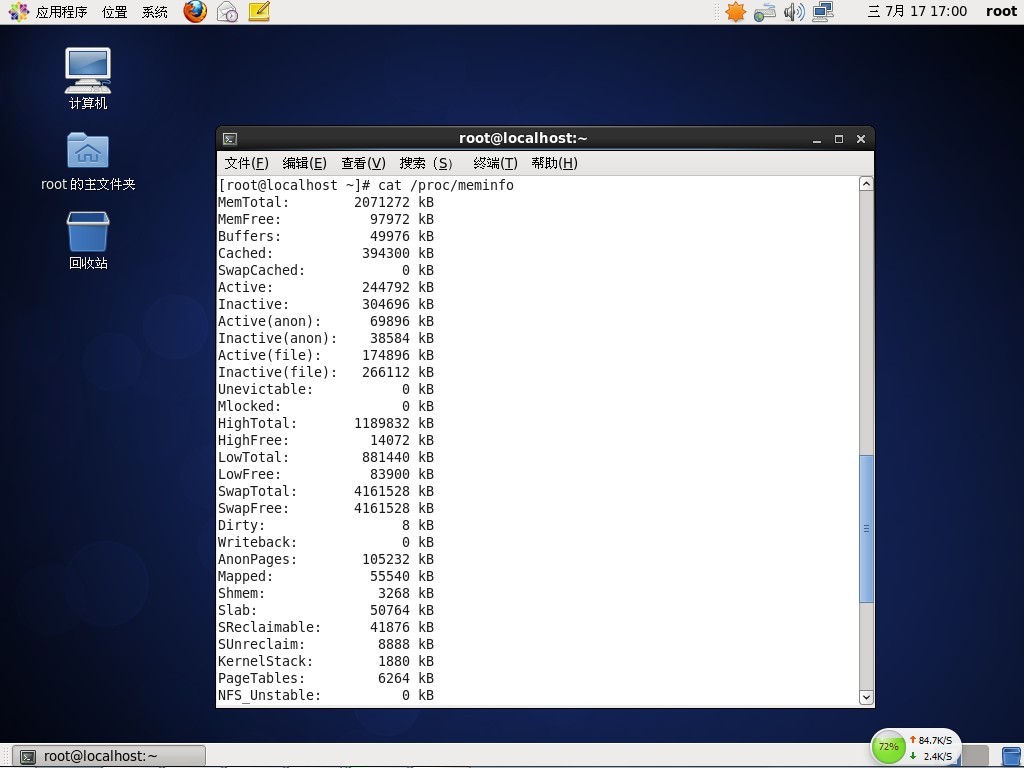Click the terminal title bar text
The height and width of the screenshot is (768, 1024).
pos(523,138)
